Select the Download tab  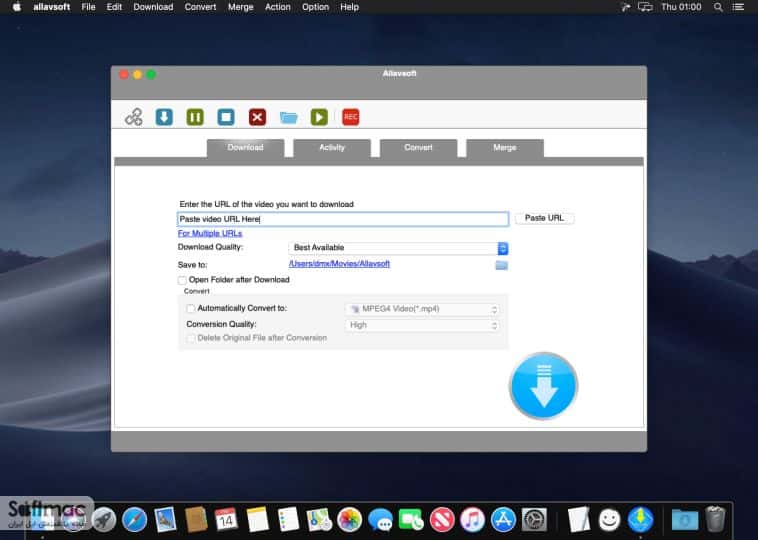coord(246,148)
